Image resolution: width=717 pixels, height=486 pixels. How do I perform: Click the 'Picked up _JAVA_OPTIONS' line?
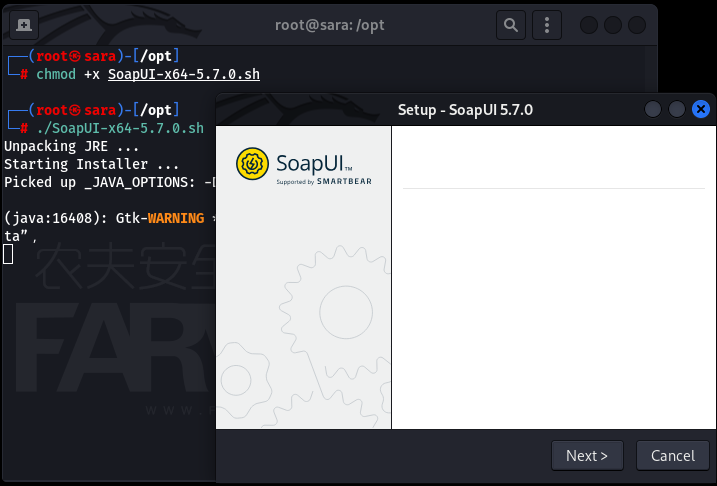(109, 182)
